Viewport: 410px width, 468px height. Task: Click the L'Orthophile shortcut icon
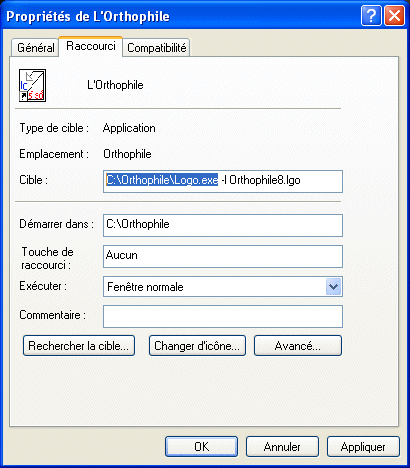[x=32, y=85]
